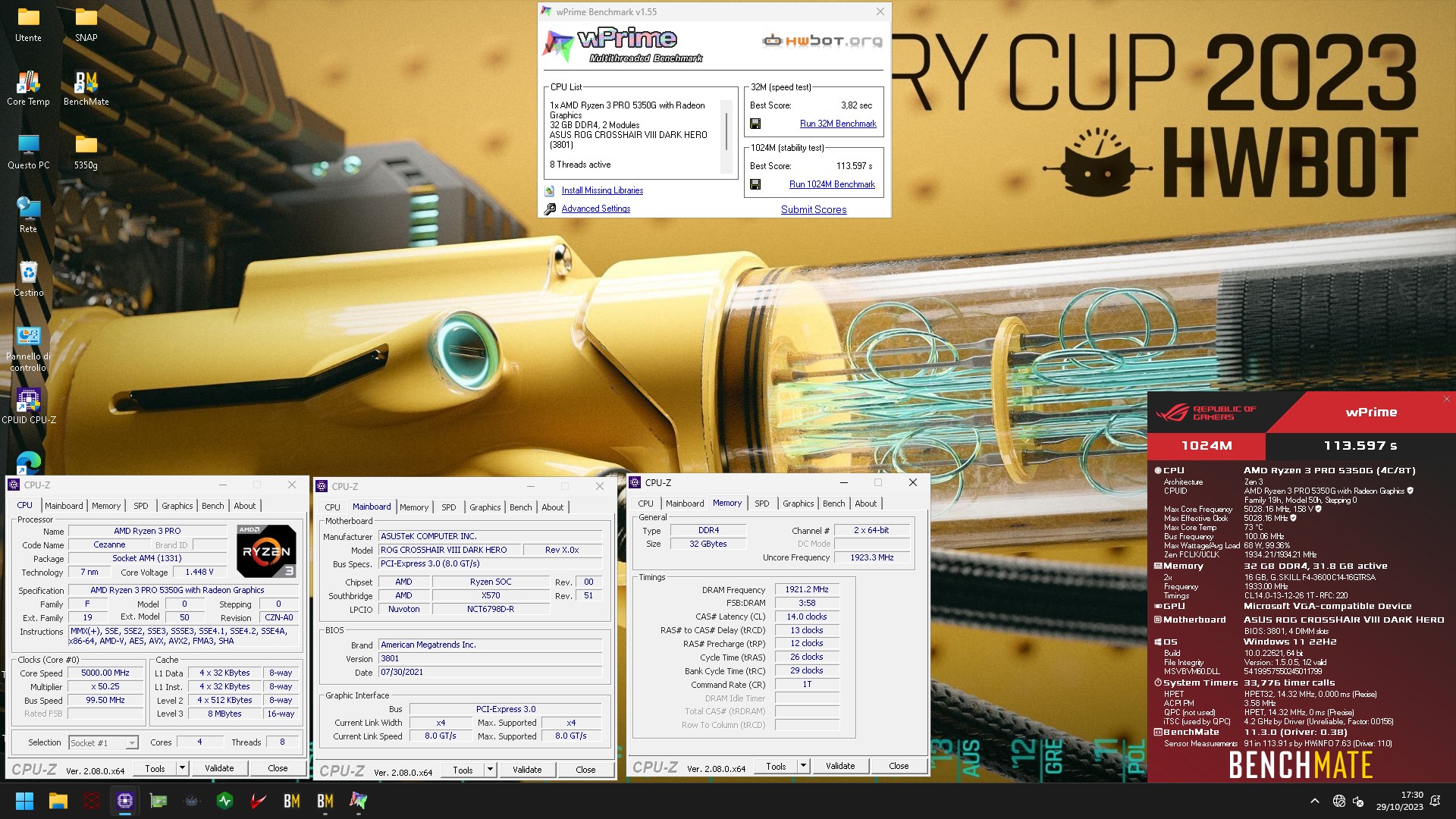This screenshot has width=1456, height=819.
Task: Click the Install Missing Libraries icon
Action: [x=550, y=191]
